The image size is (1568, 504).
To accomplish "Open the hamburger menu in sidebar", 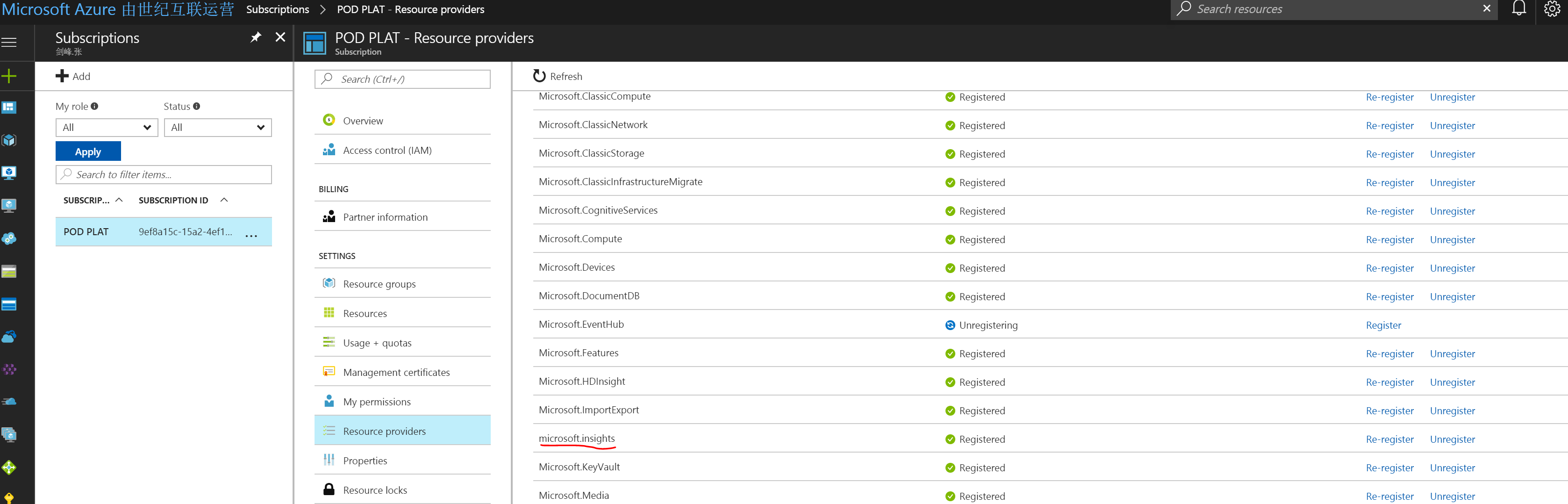I will click(9, 42).
